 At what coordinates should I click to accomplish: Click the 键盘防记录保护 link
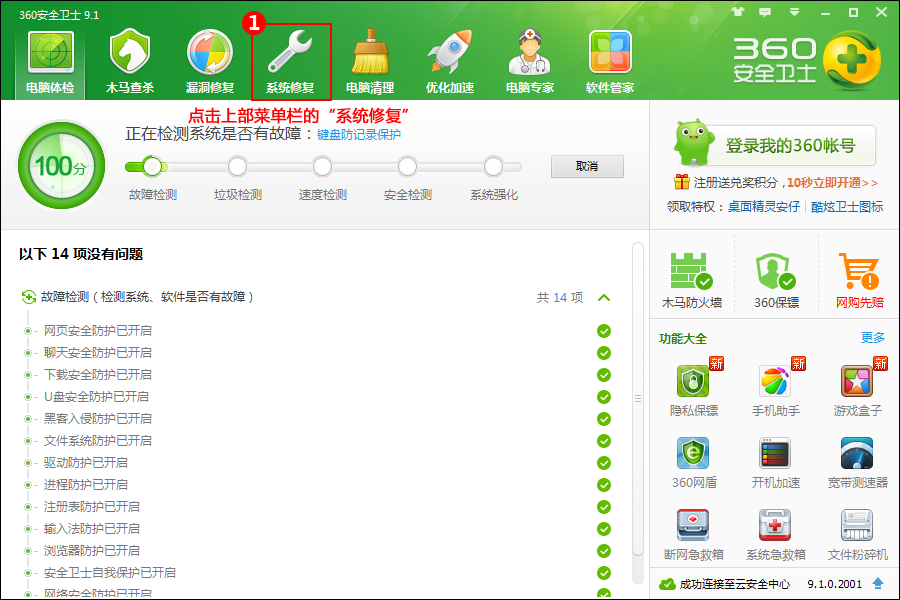pyautogui.click(x=359, y=135)
